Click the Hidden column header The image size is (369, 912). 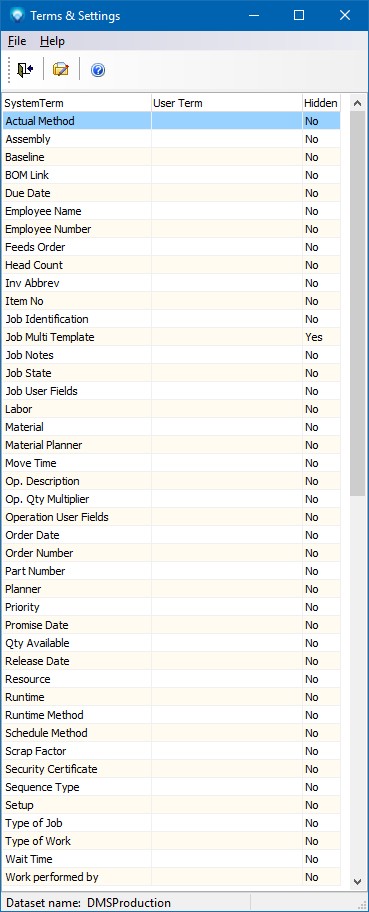[x=321, y=103]
